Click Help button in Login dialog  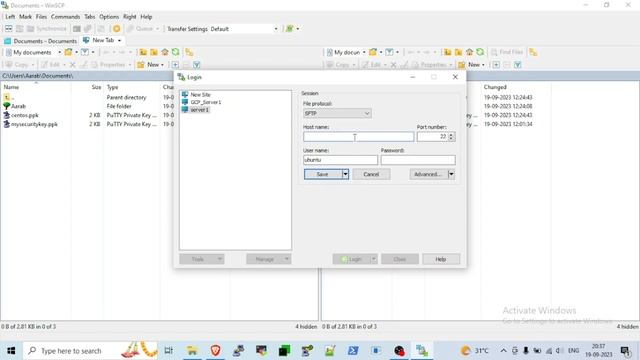tap(441, 259)
